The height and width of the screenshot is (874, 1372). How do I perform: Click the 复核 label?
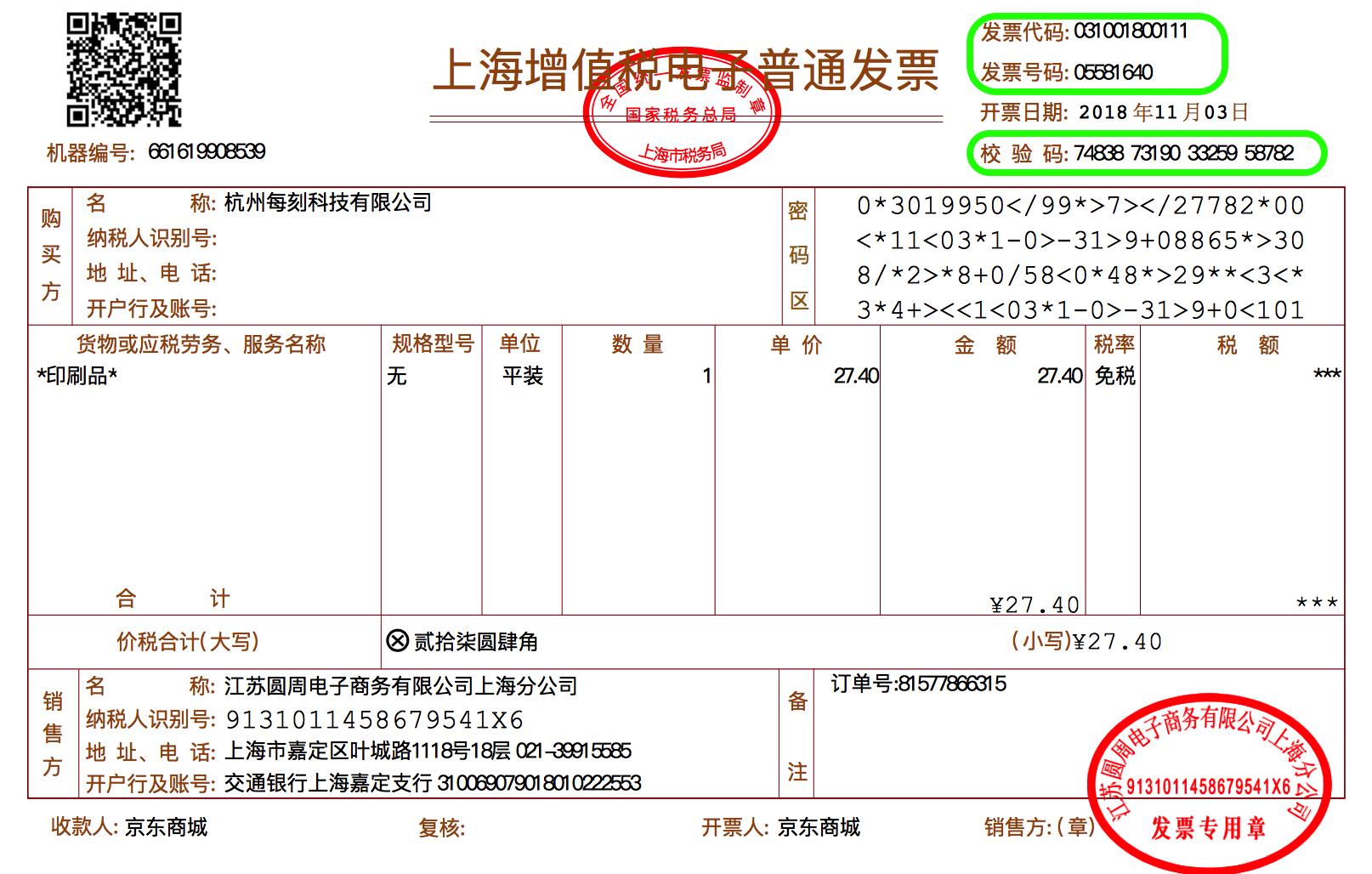441,827
